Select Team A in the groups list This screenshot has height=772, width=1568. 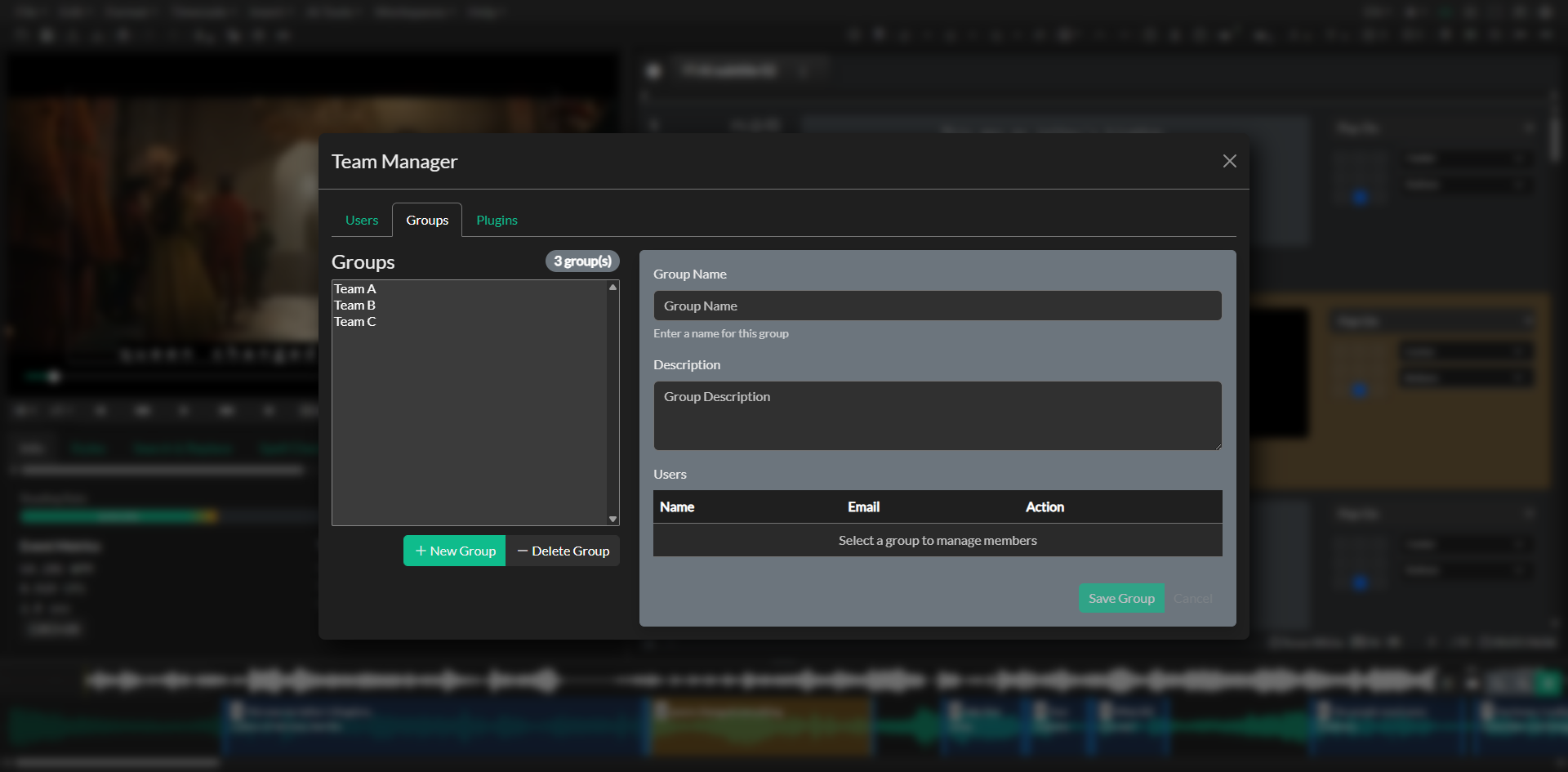355,288
